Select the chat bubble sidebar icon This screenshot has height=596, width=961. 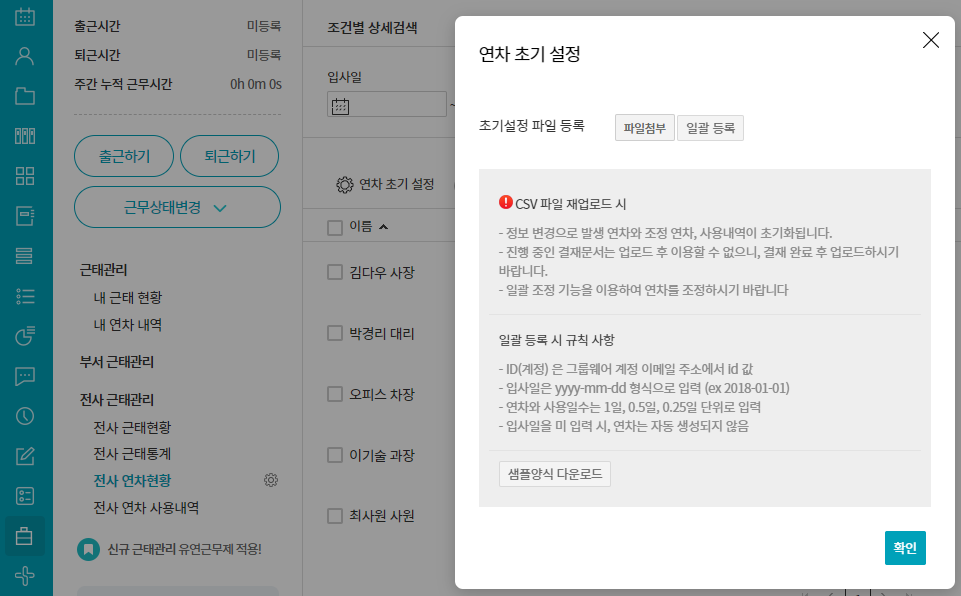pyautogui.click(x=25, y=376)
